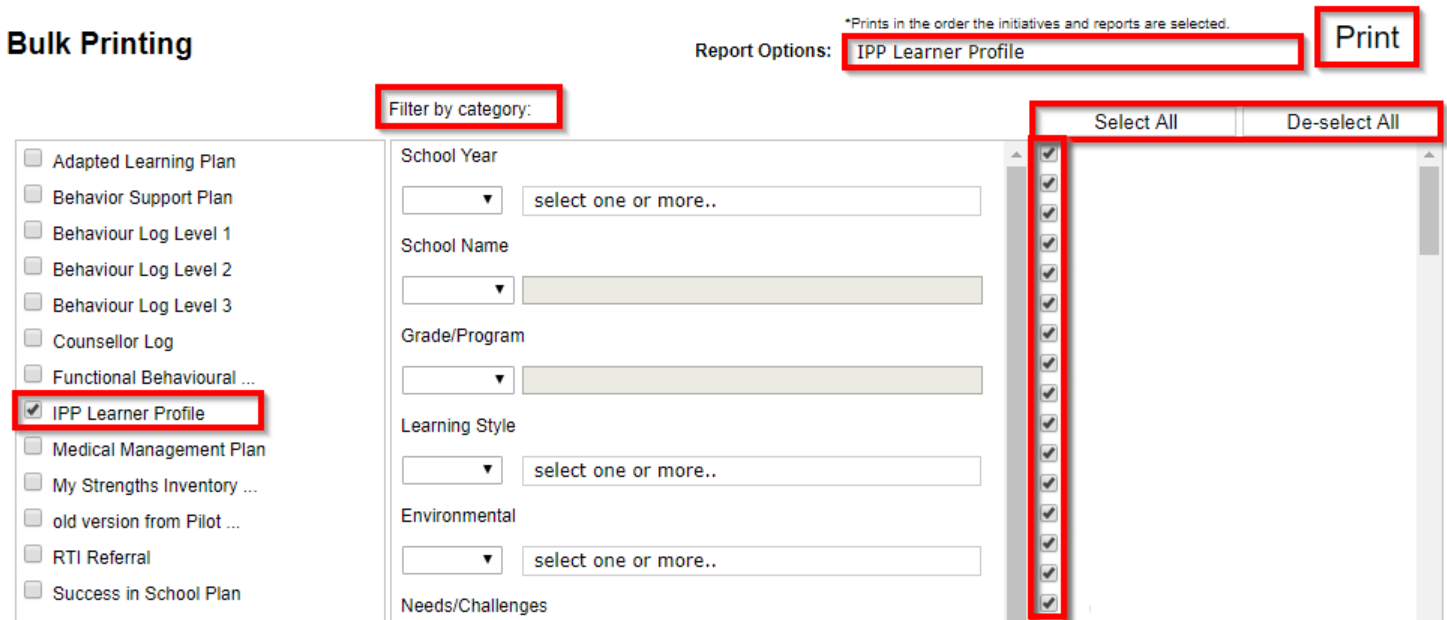Image resolution: width=1447 pixels, height=620 pixels.
Task: Open the Environmental dropdown
Action: 452,560
